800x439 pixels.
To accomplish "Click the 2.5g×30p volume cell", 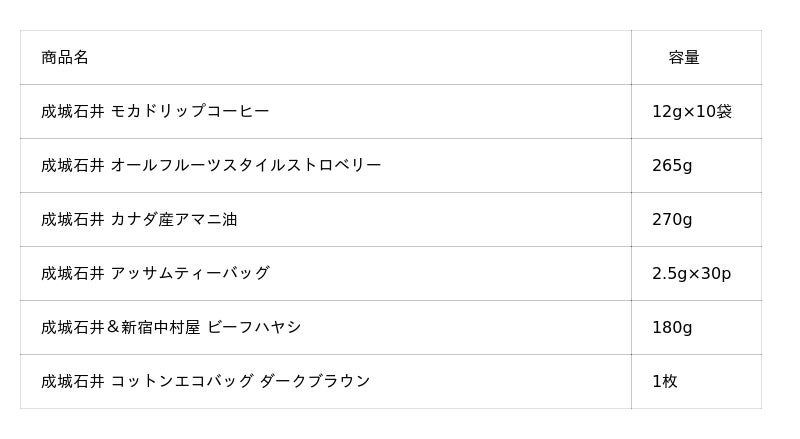I will coord(691,274).
